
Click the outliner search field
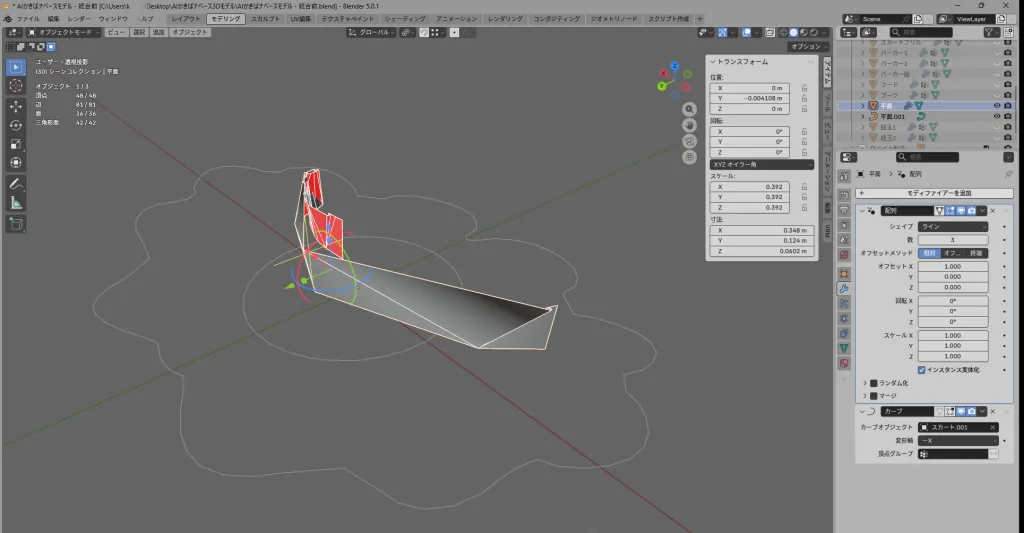tap(925, 32)
